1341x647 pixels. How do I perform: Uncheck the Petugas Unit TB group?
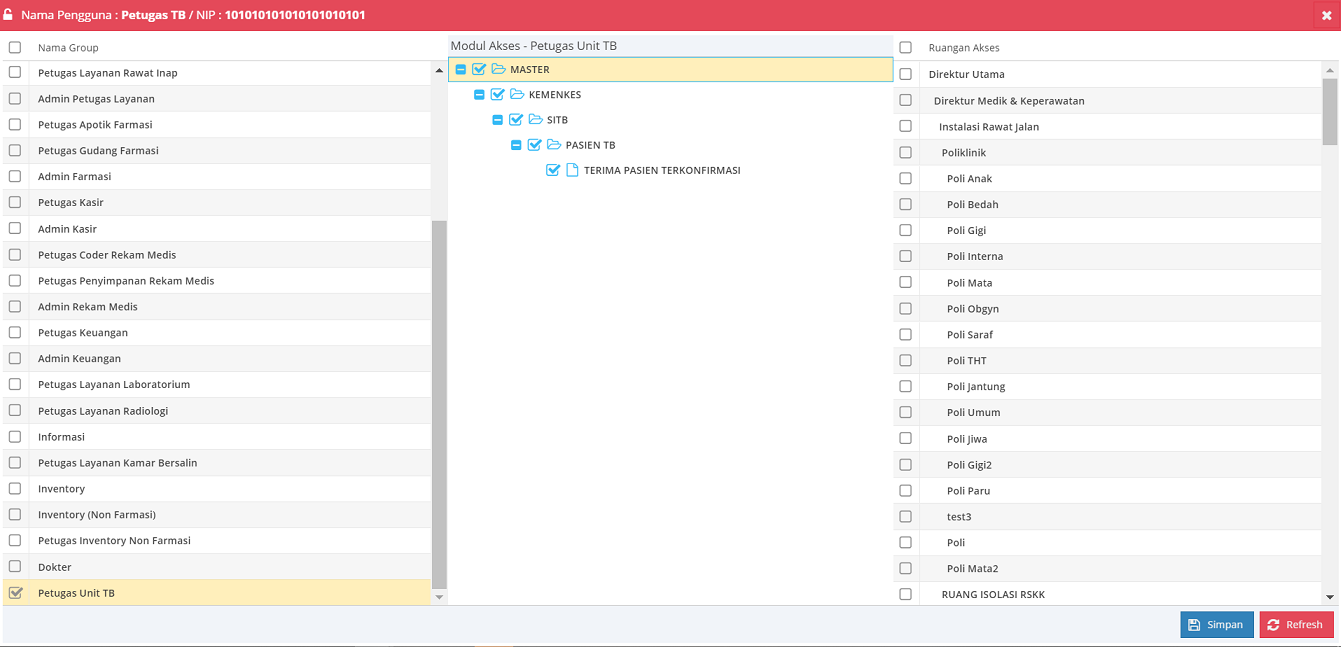click(15, 593)
